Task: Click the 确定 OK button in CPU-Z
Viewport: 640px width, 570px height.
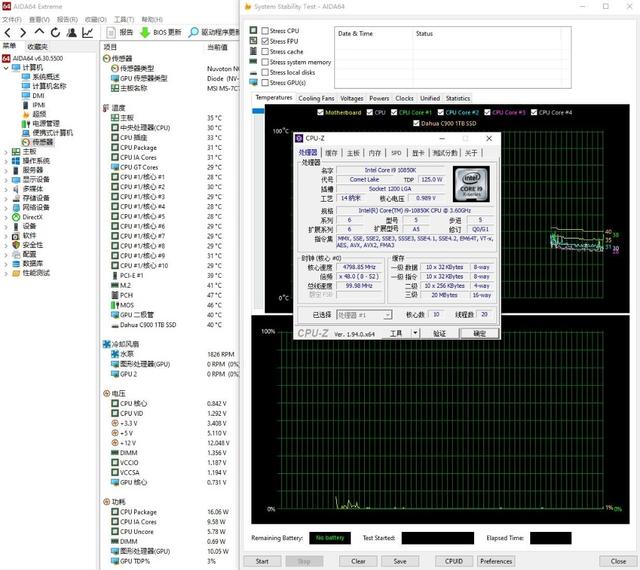Action: pyautogui.click(x=479, y=333)
